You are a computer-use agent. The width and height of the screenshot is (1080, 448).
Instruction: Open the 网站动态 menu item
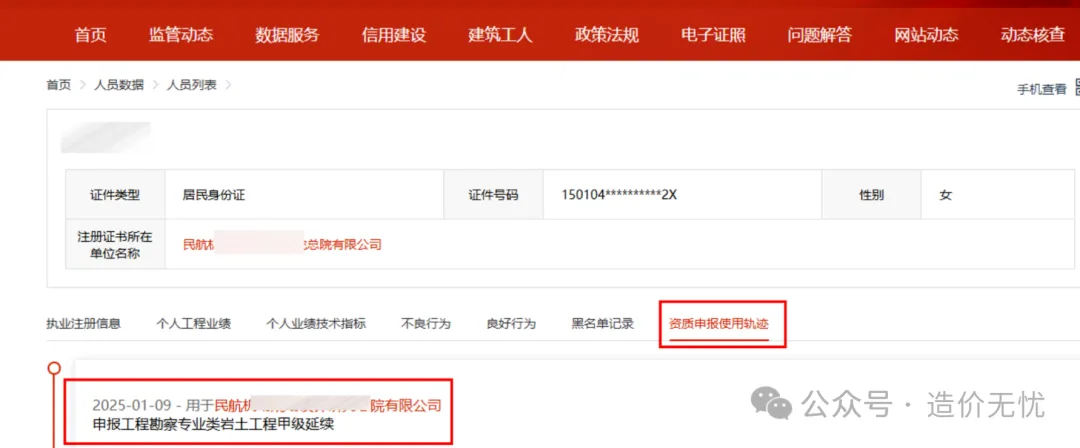click(926, 35)
